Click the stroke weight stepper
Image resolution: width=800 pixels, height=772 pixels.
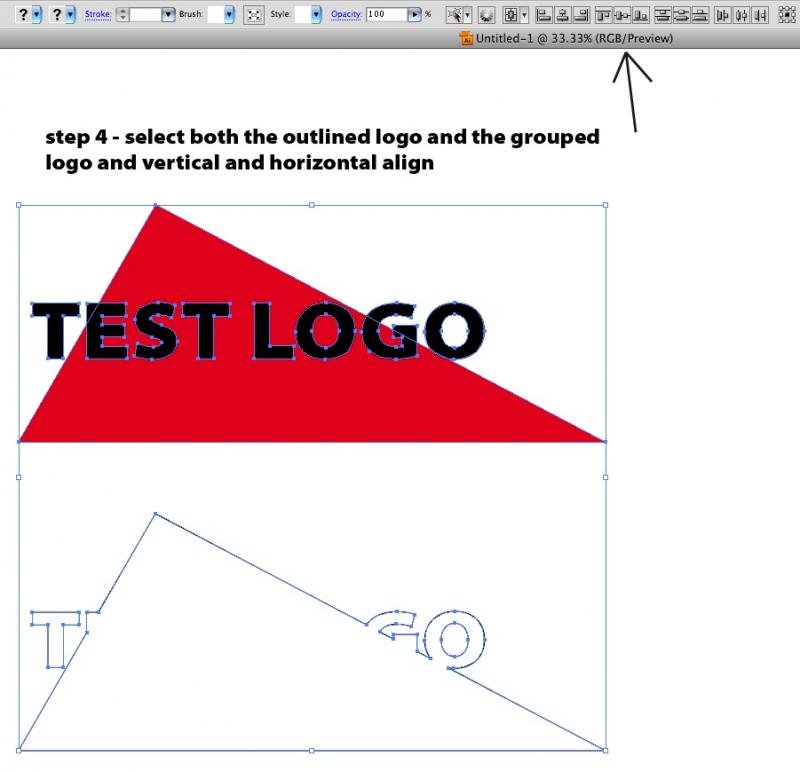click(122, 14)
